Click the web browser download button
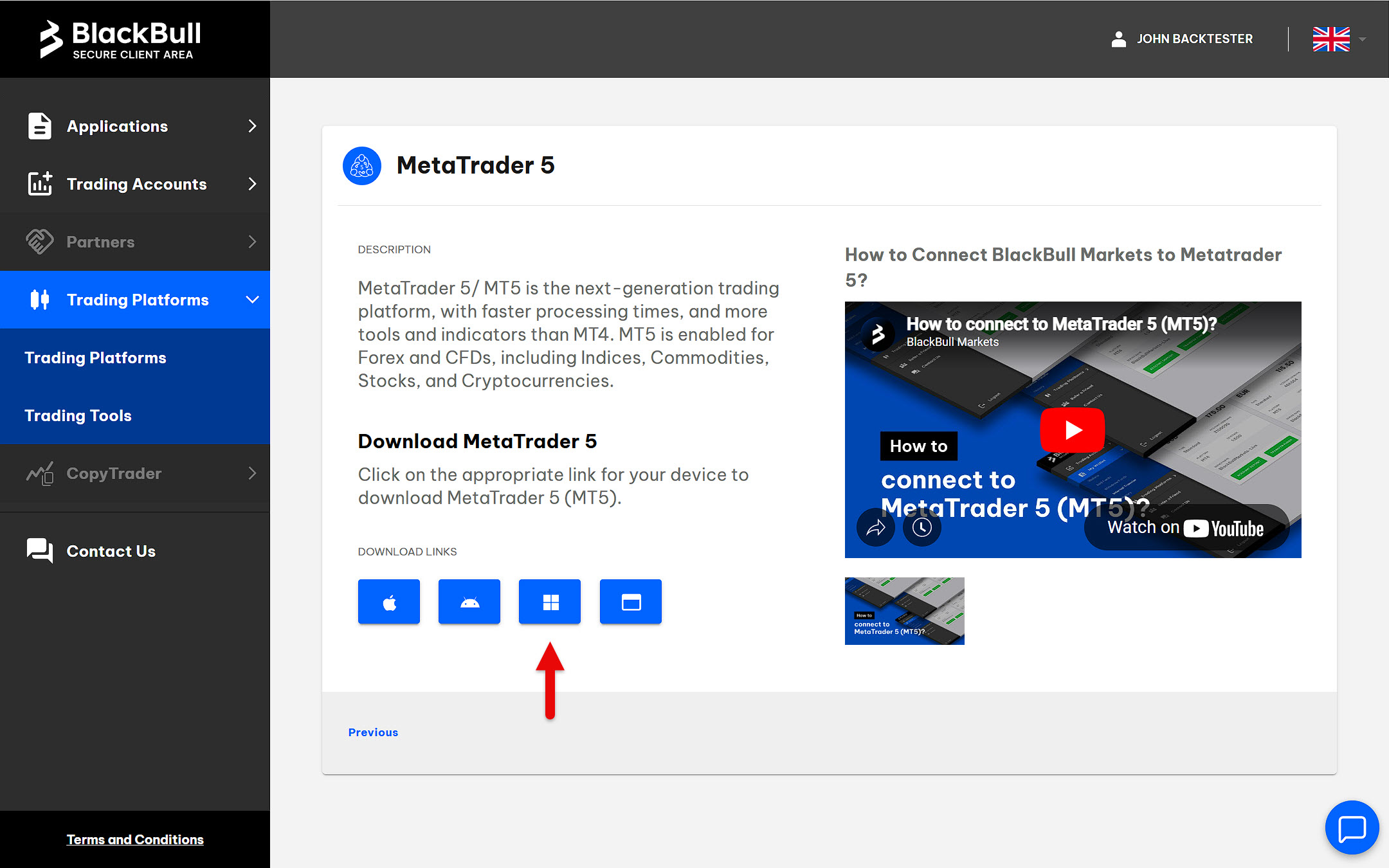 click(630, 602)
